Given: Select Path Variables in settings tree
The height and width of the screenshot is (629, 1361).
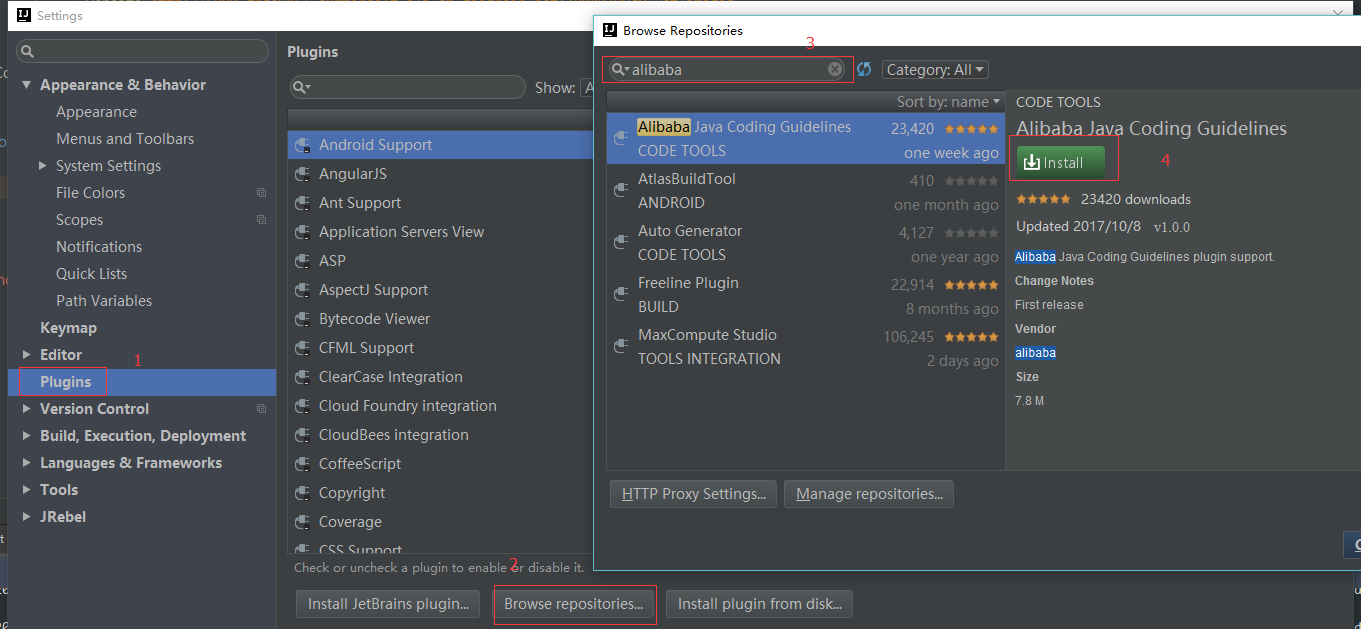Looking at the screenshot, I should click(104, 301).
